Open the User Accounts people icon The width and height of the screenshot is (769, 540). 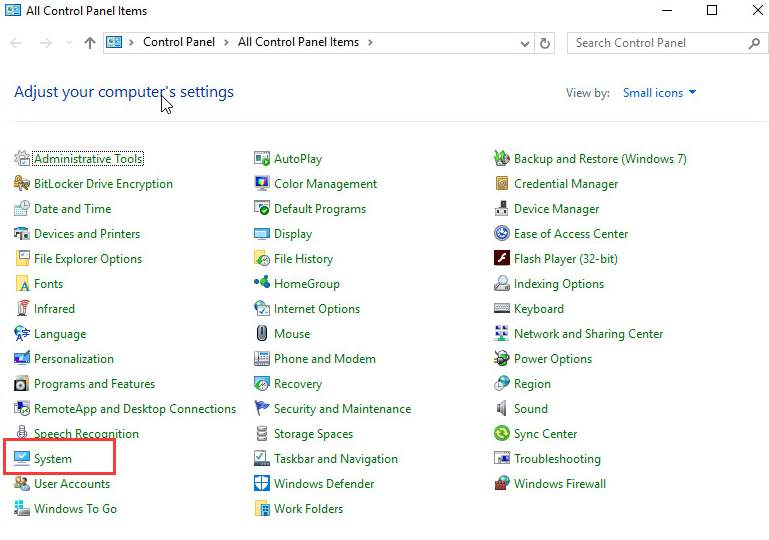click(x=22, y=484)
